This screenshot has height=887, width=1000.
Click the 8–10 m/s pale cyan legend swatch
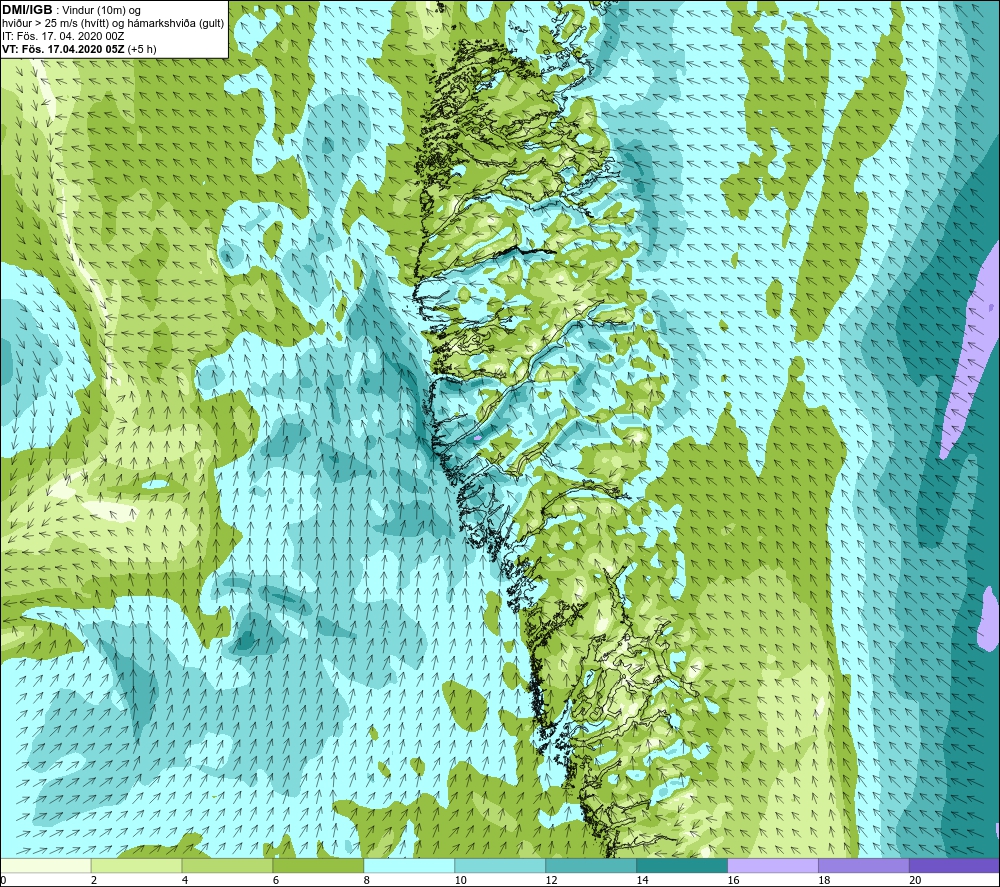tap(409, 865)
